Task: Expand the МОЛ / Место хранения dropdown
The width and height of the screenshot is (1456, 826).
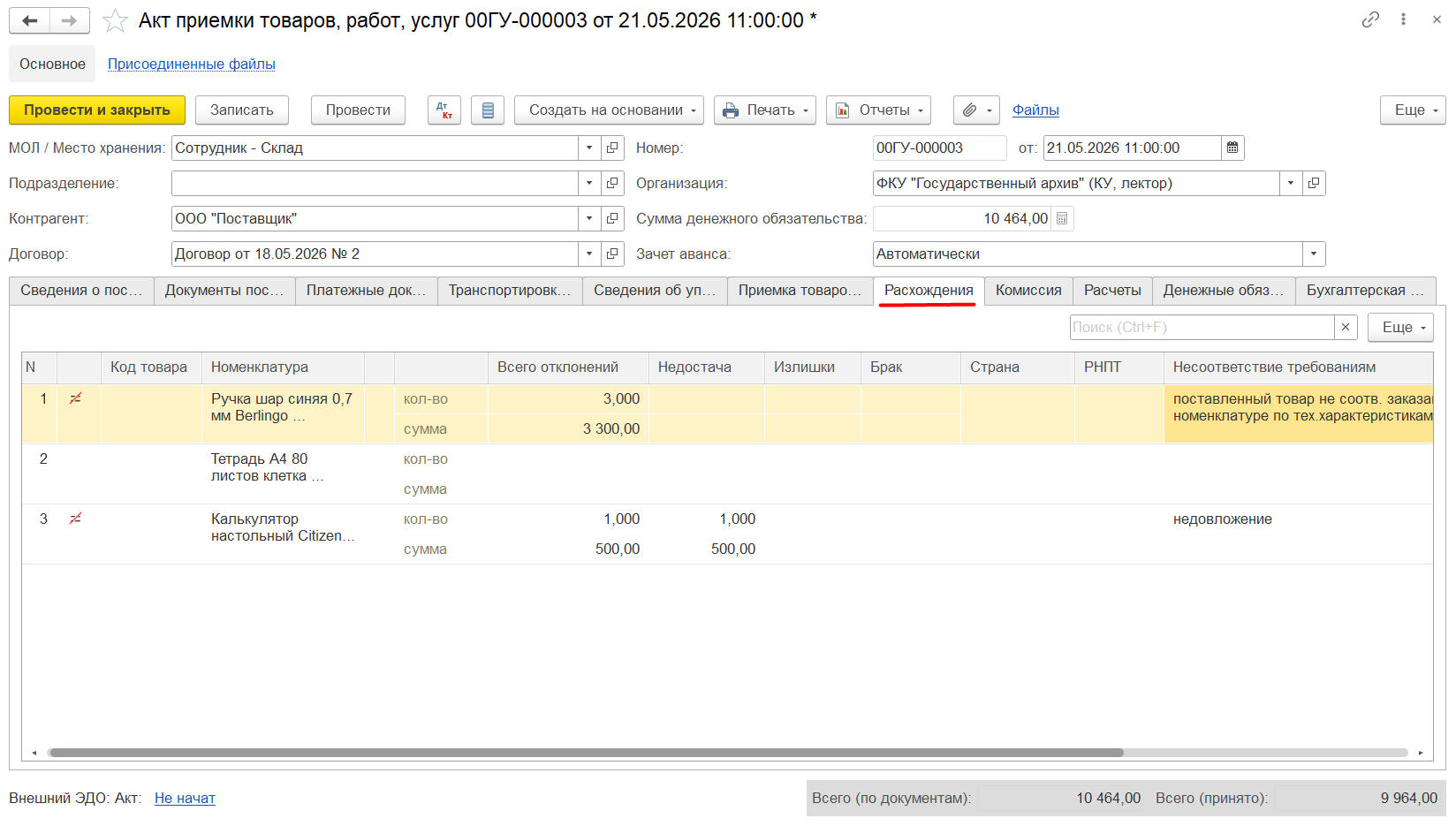Action: 589,148
